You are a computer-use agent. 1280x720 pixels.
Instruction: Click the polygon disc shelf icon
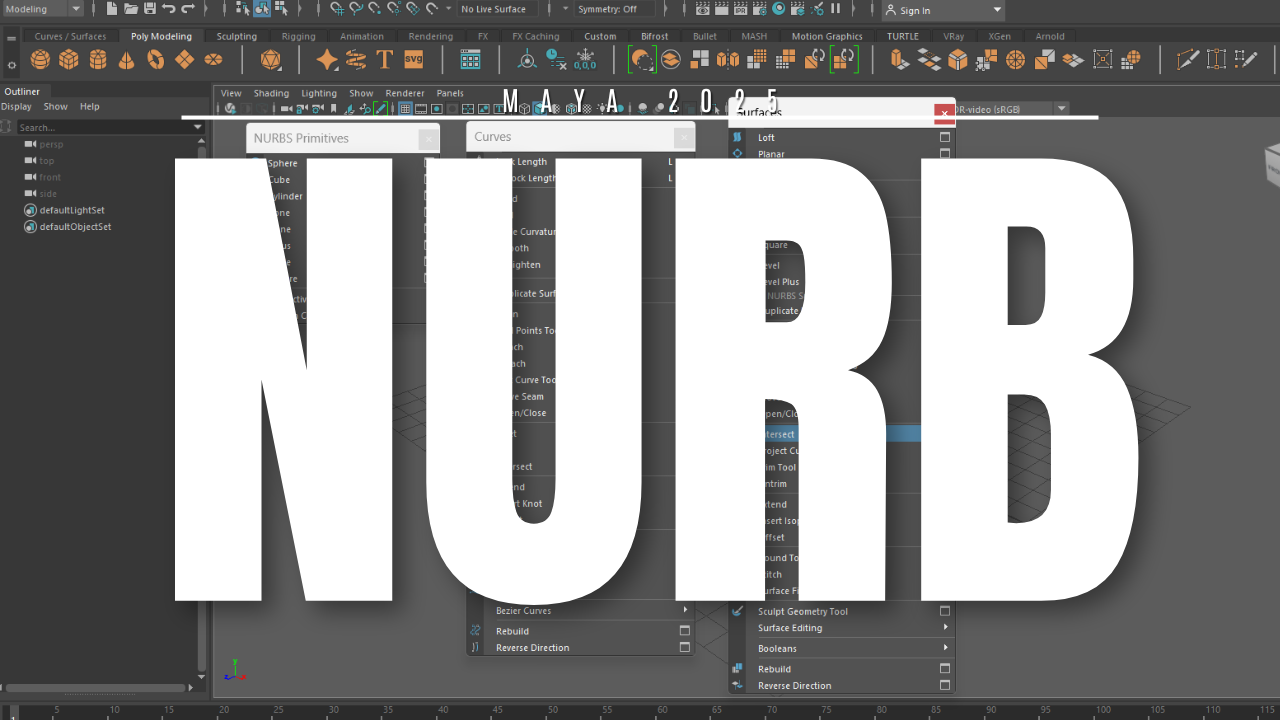[x=214, y=60]
